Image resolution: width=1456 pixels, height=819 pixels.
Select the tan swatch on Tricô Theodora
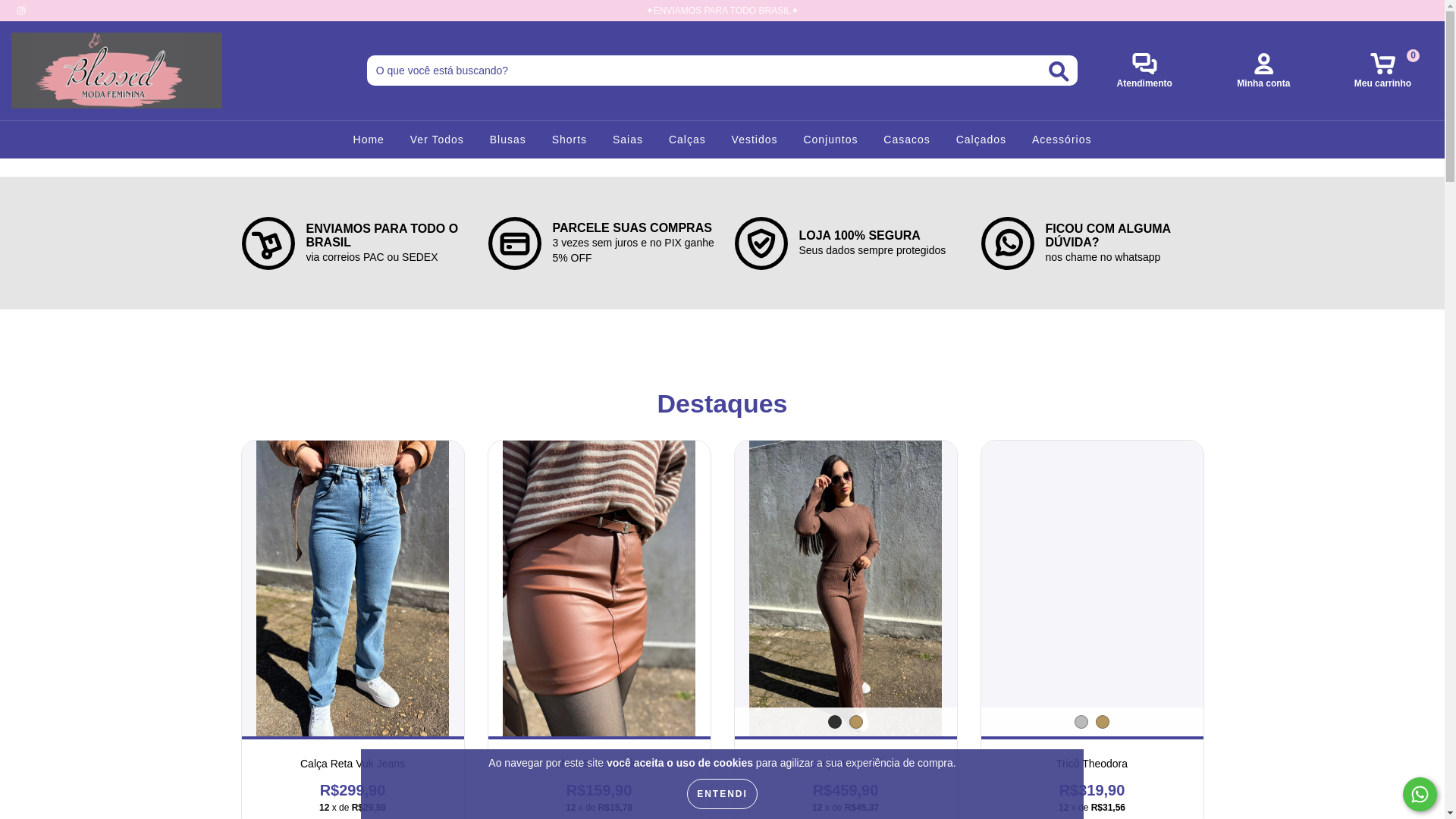1103,722
